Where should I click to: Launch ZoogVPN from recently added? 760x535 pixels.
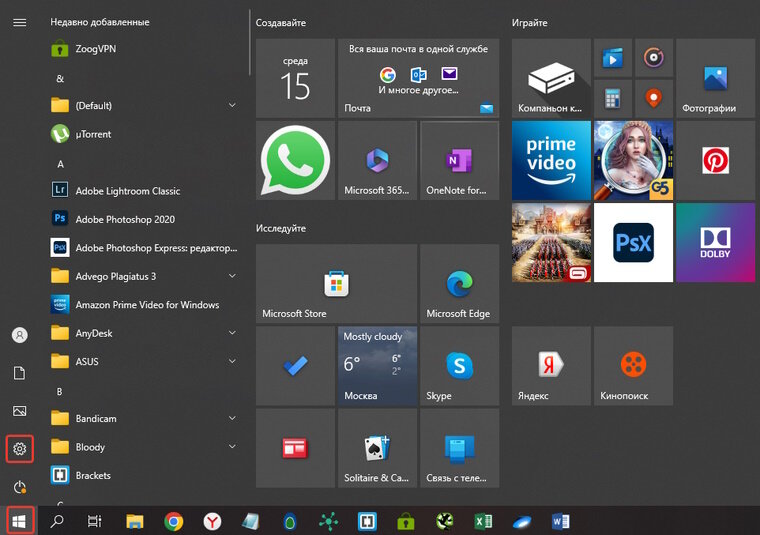pyautogui.click(x=145, y=49)
